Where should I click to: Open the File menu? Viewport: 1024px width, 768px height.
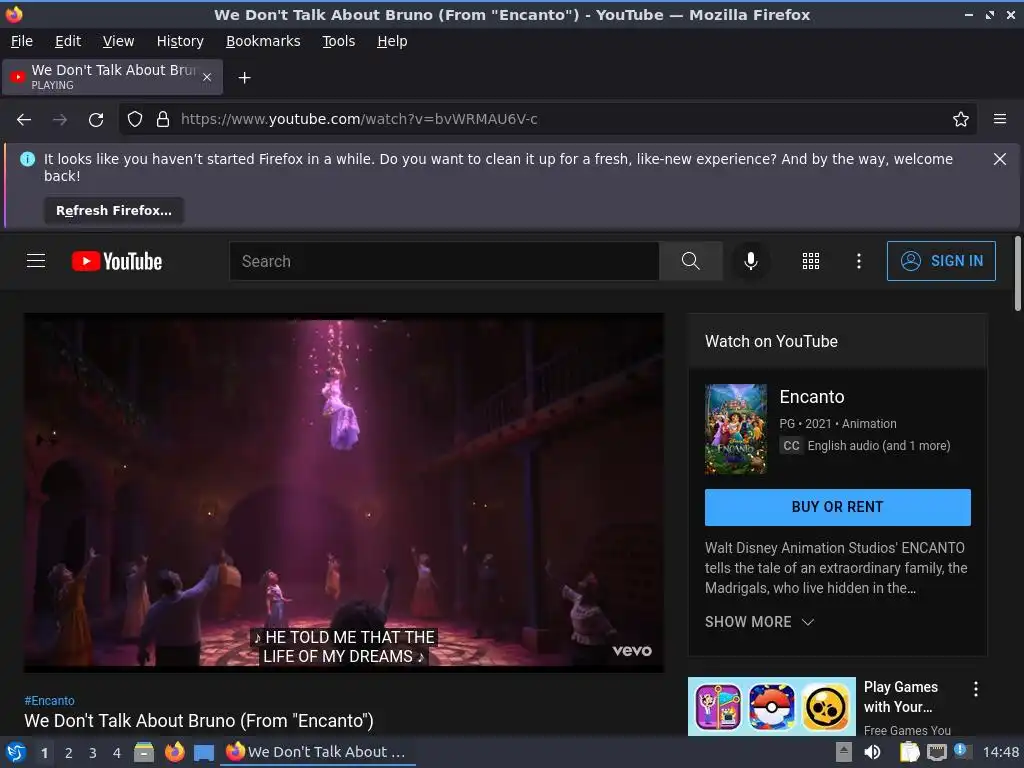[22, 41]
